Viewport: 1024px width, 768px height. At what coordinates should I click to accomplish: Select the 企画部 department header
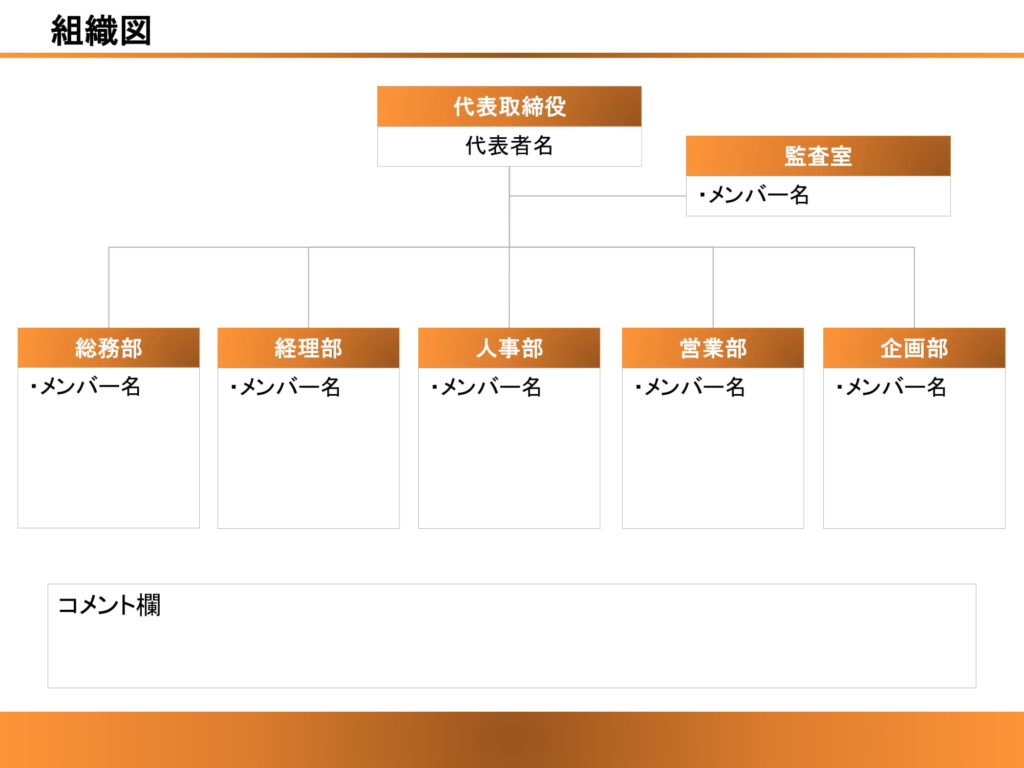[x=915, y=349]
